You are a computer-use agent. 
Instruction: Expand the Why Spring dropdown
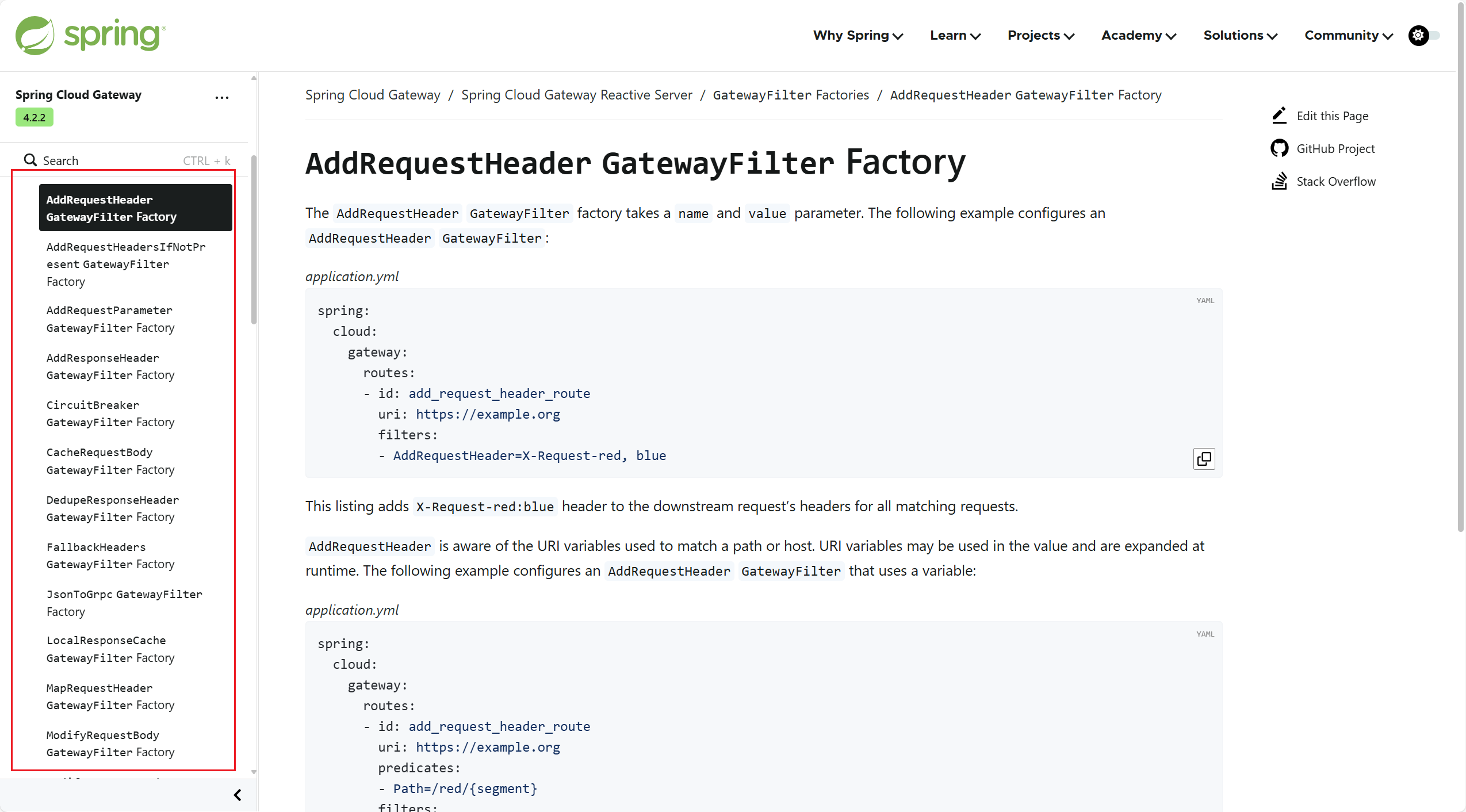858,36
